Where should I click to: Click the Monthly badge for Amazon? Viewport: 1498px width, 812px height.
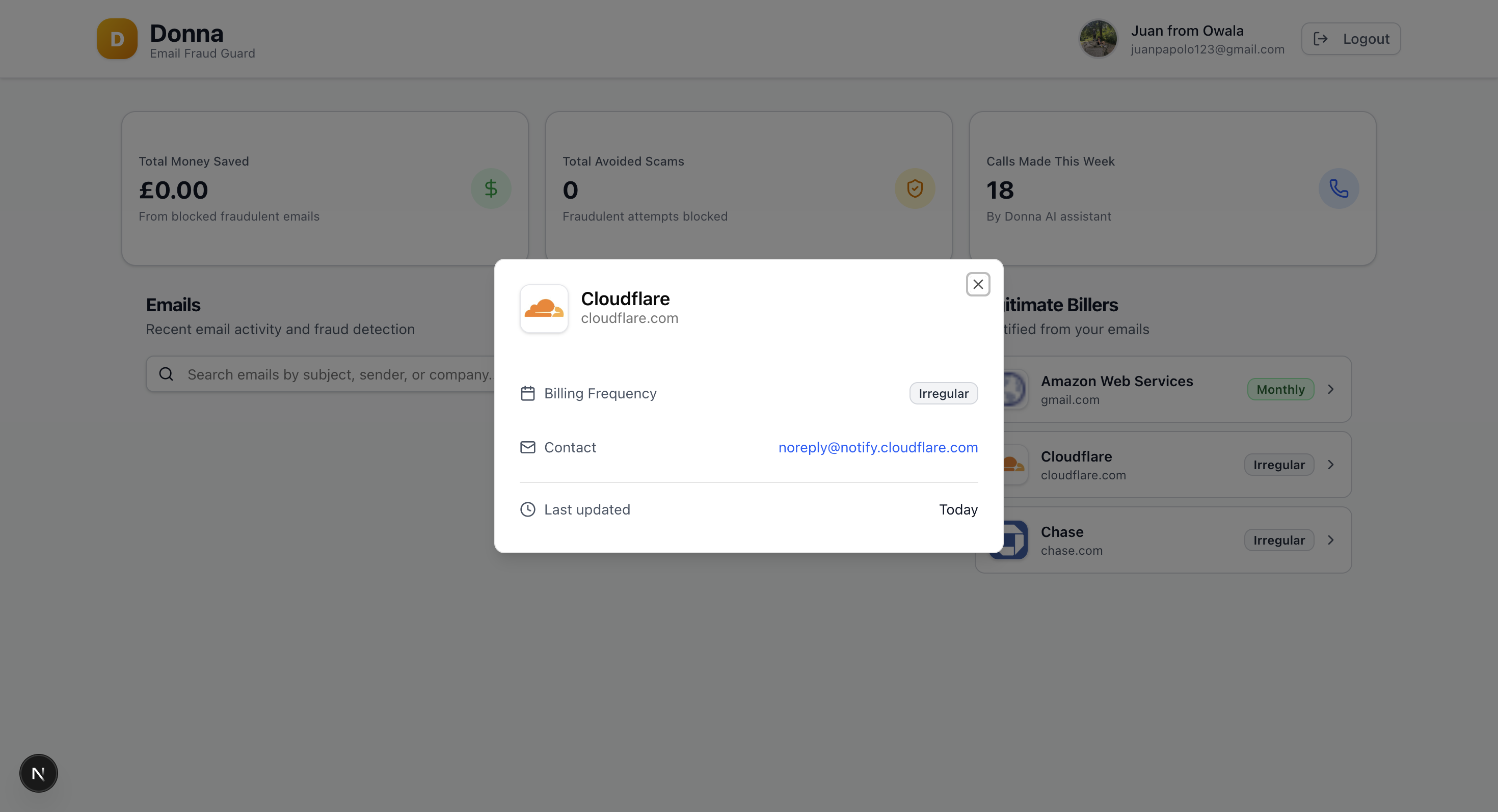pos(1280,389)
